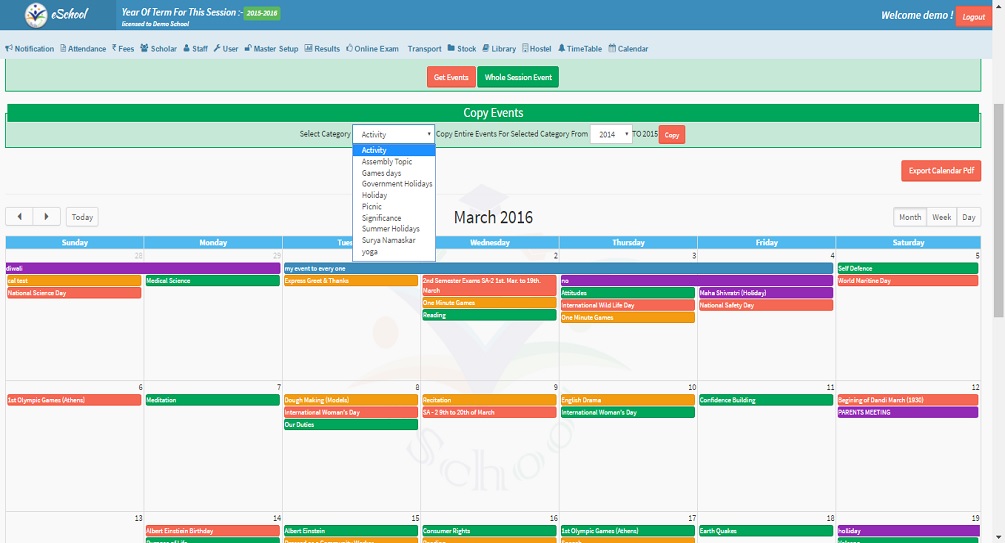Go to previous month with left arrow
The height and width of the screenshot is (543, 1005).
coord(19,217)
